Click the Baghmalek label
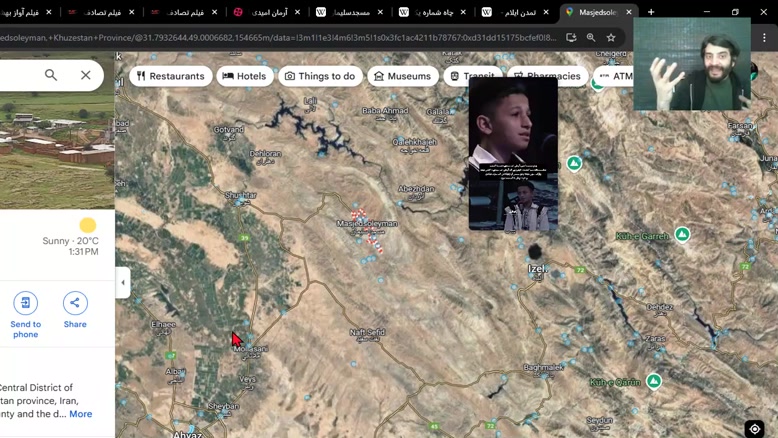The image size is (778, 438). click(x=543, y=368)
